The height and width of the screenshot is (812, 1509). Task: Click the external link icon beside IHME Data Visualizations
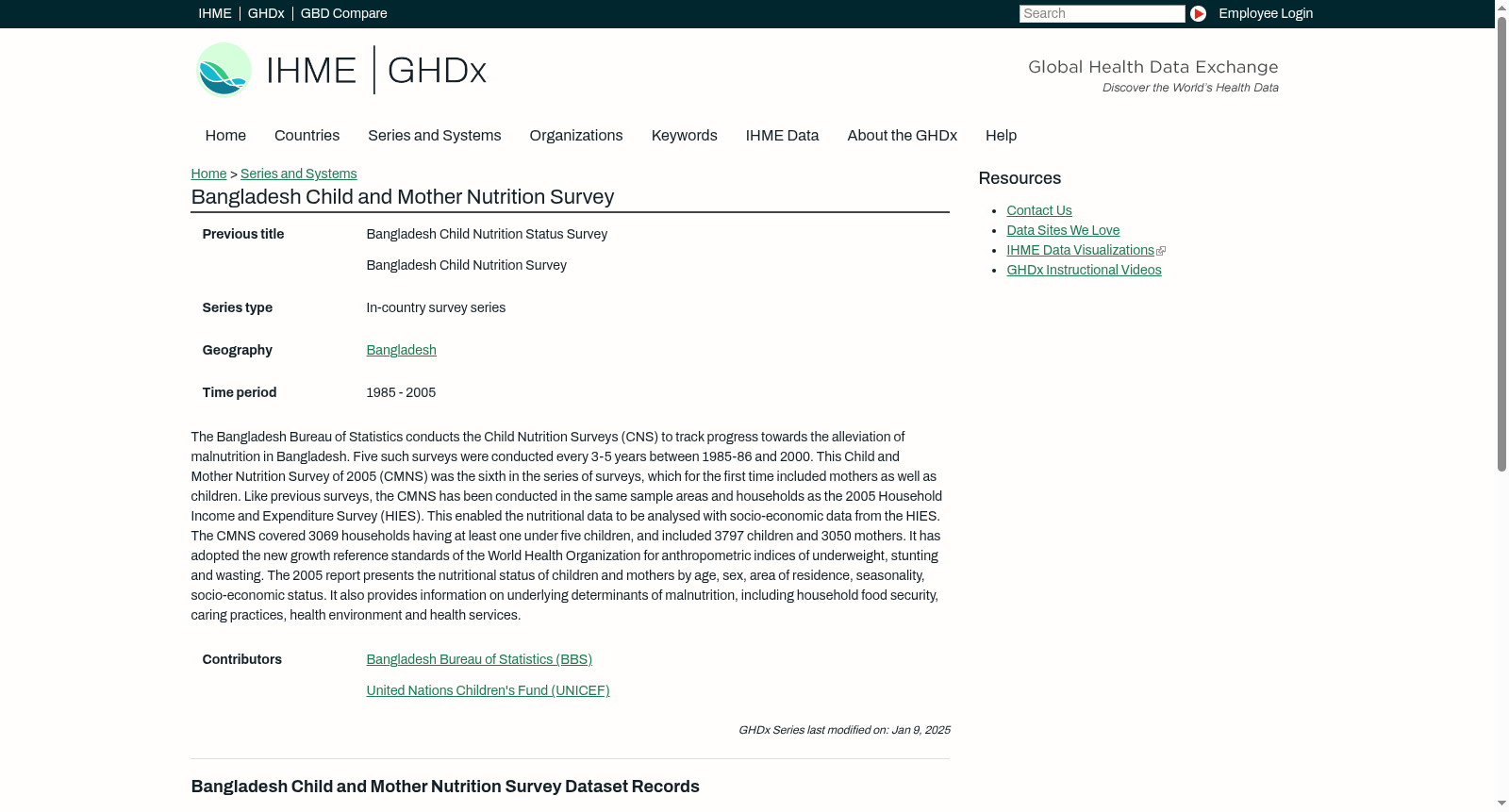[1161, 251]
